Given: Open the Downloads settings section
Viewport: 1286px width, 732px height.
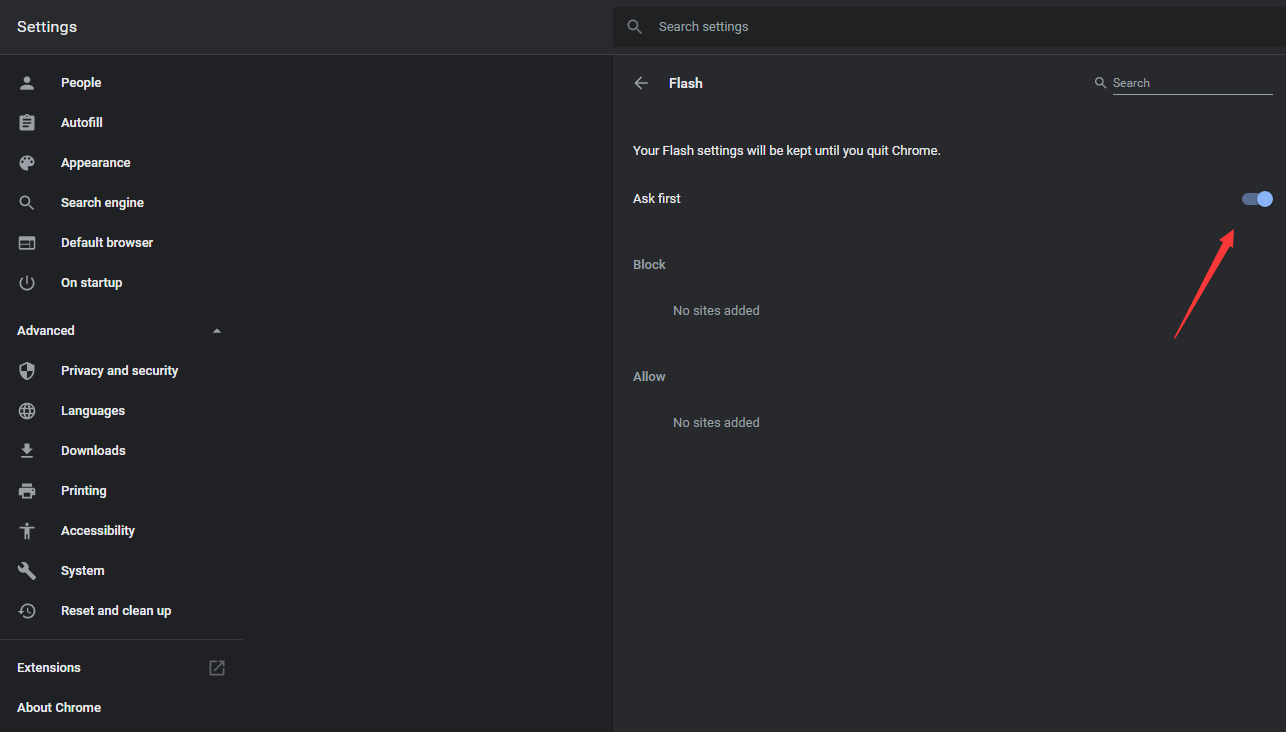Looking at the screenshot, I should (93, 451).
